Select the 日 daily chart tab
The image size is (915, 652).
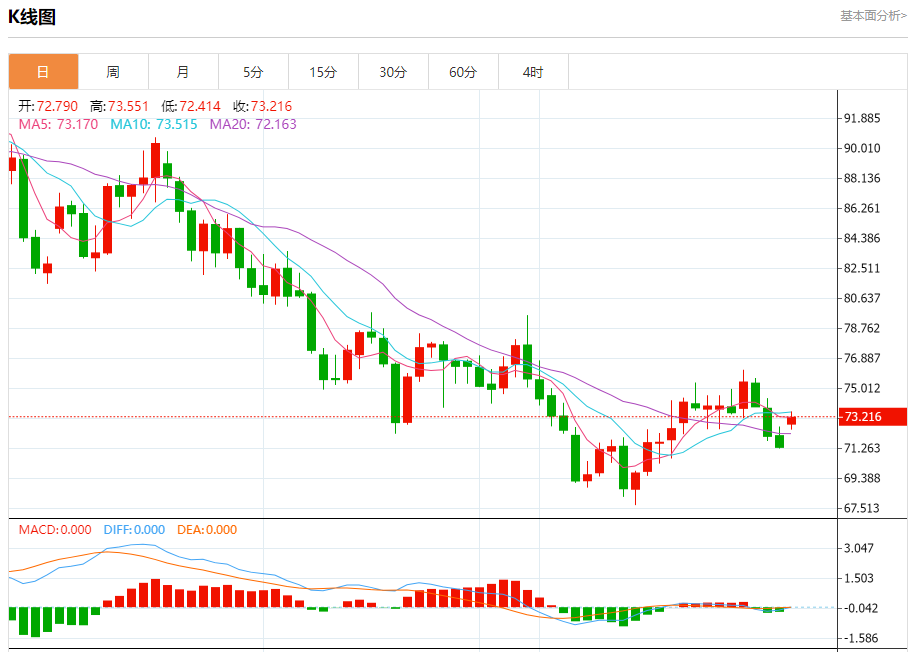pos(43,72)
